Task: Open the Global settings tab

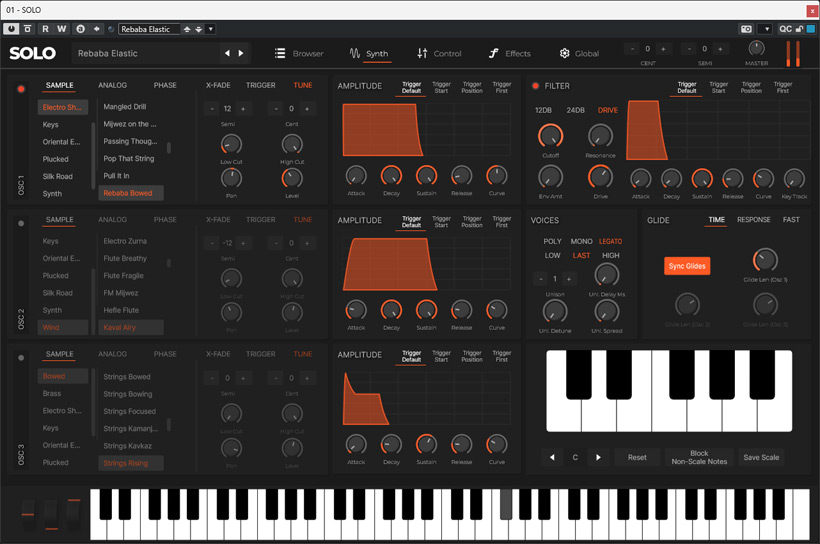Action: [x=579, y=53]
